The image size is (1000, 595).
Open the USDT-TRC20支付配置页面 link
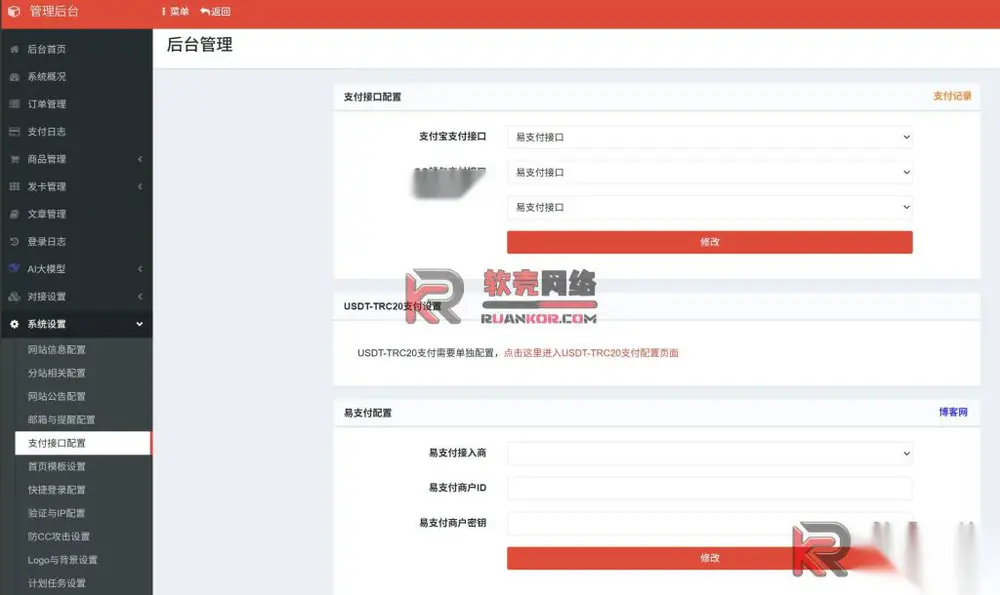[591, 353]
